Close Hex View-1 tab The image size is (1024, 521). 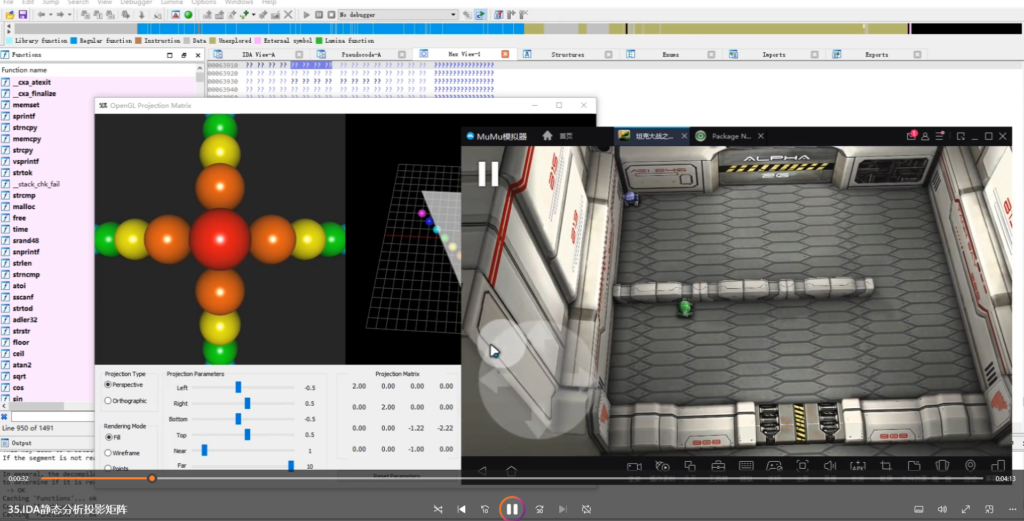(505, 54)
